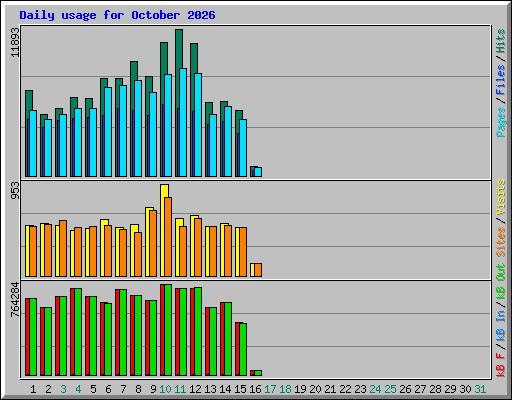512x400 pixels.
Task: Click the orange Sites bar for day 12
Action: (x=198, y=248)
